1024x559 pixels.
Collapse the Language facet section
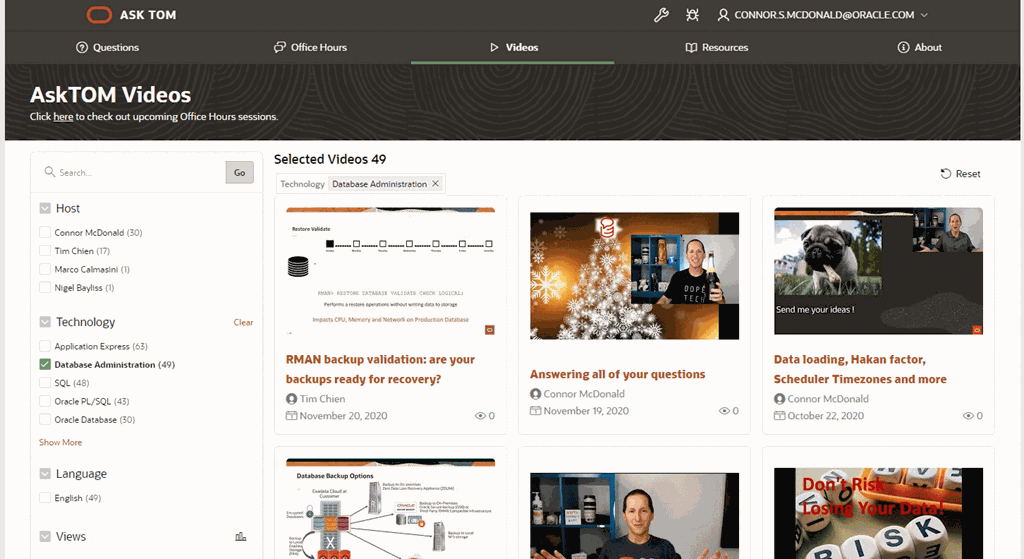pos(45,473)
